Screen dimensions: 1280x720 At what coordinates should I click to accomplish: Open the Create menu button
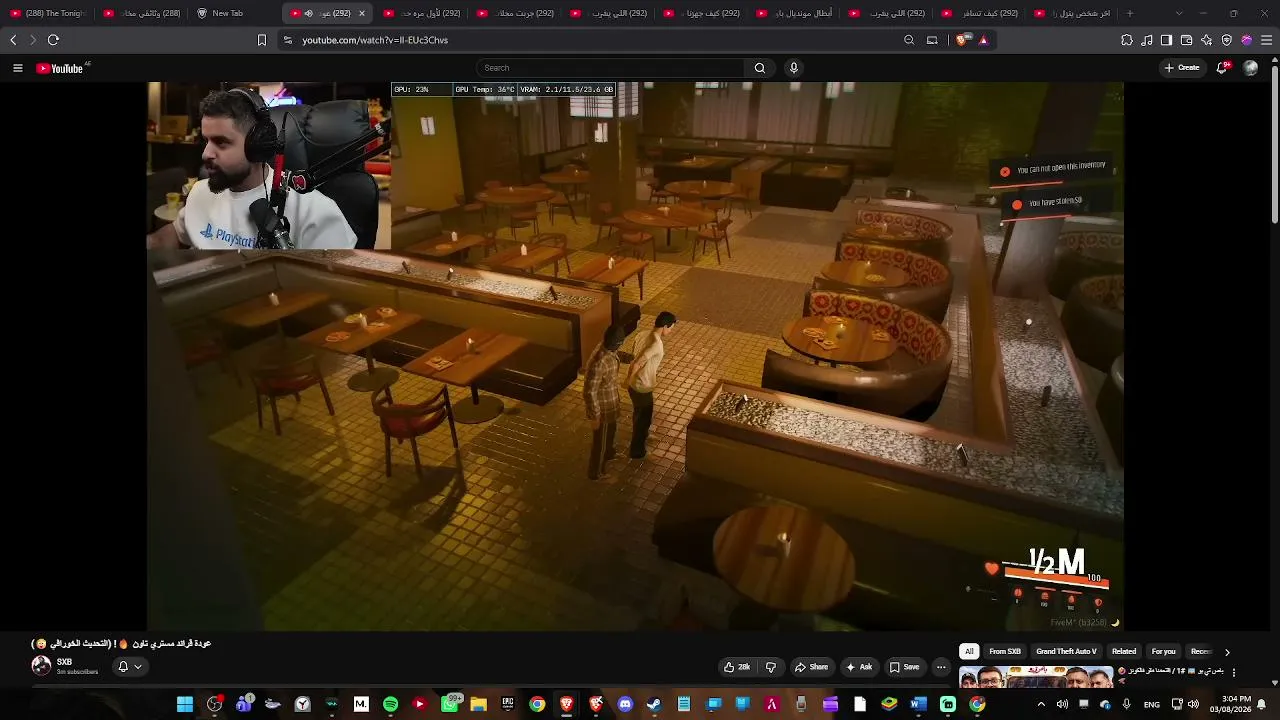(1182, 68)
